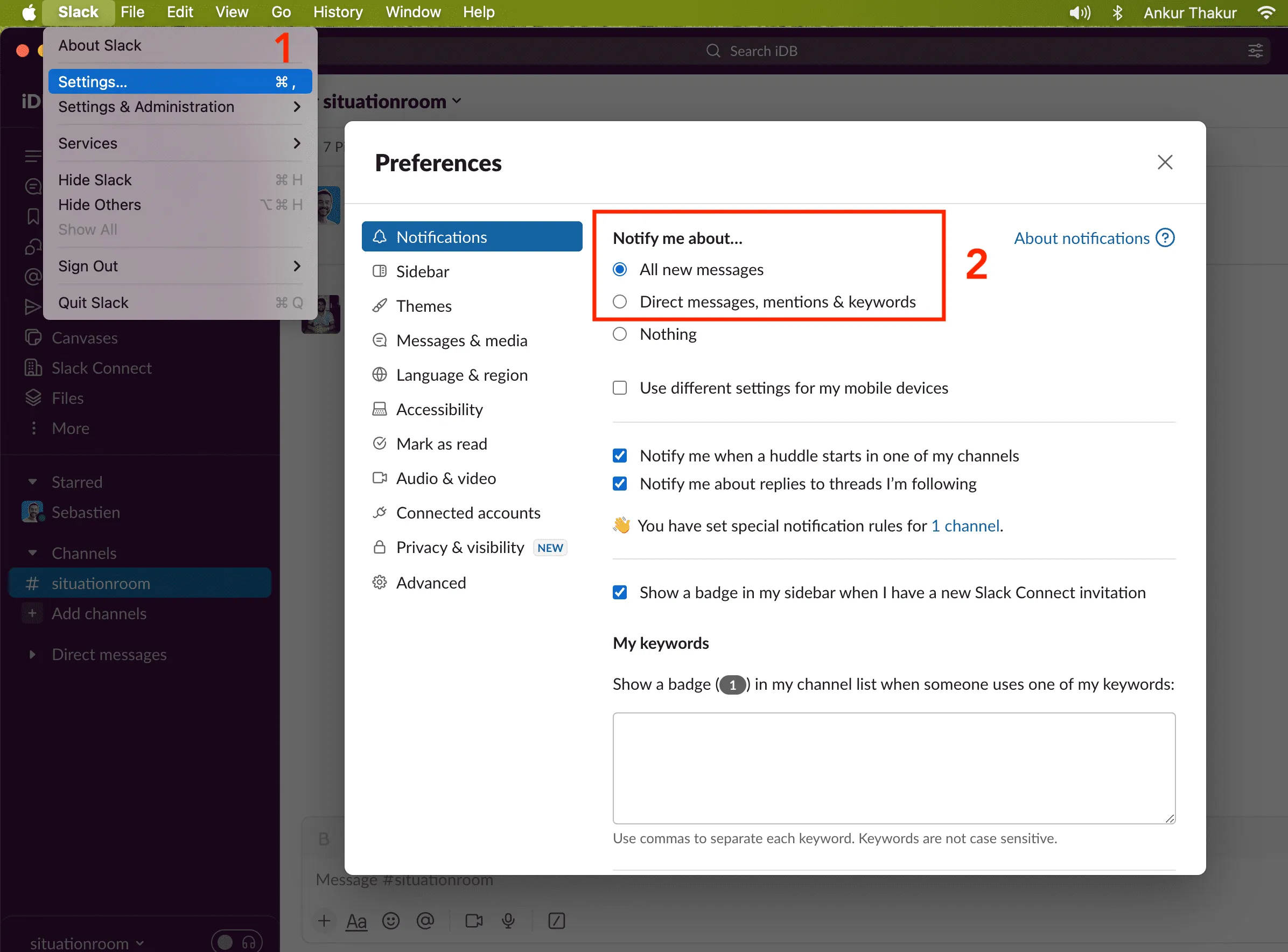
Task: Disable Notify me about replies to threads
Action: coord(620,484)
